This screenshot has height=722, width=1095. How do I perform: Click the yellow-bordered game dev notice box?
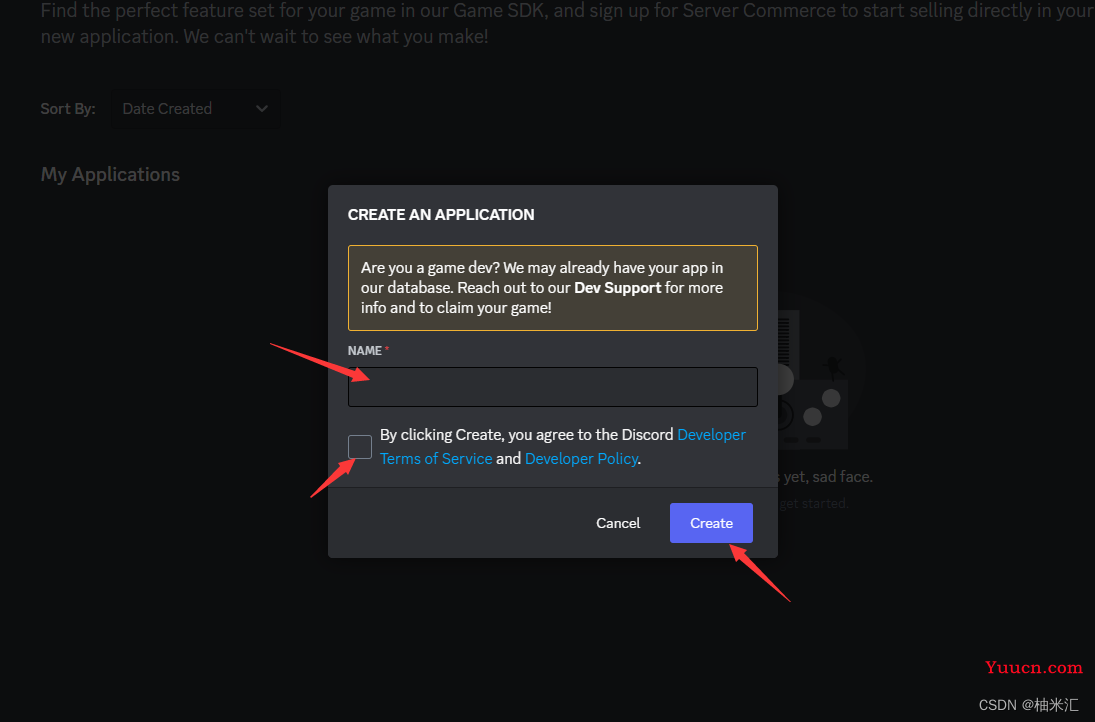point(552,288)
